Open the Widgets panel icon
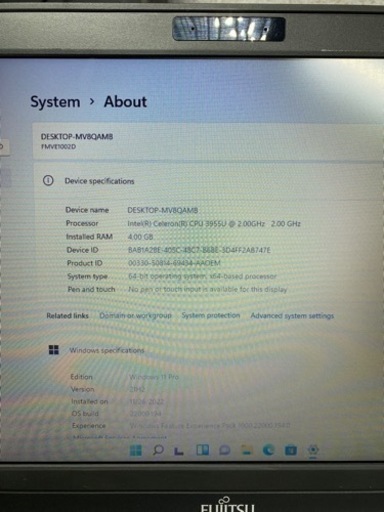 pyautogui.click(x=202, y=450)
